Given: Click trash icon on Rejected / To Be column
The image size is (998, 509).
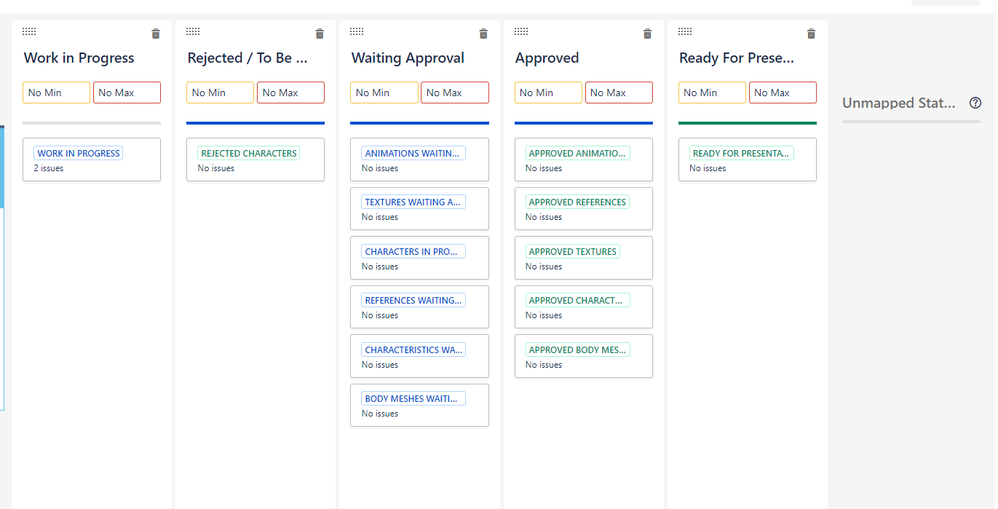Looking at the screenshot, I should click(x=320, y=34).
